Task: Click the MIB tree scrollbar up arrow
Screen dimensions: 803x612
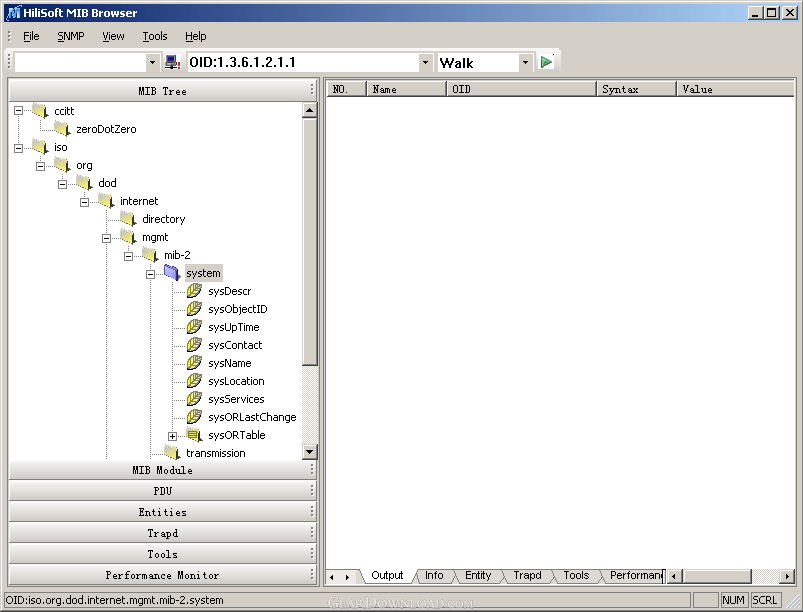Action: point(309,110)
